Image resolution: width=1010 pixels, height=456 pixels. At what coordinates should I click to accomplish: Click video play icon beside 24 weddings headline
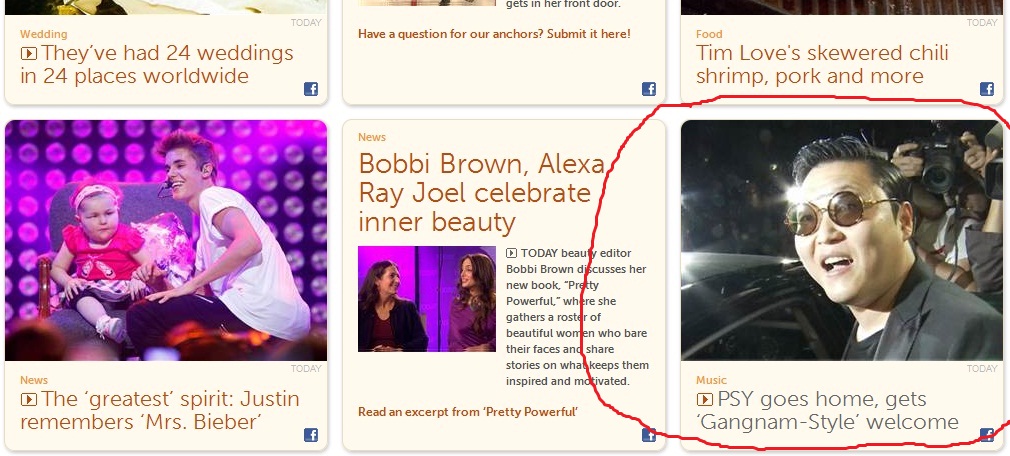pos(28,53)
